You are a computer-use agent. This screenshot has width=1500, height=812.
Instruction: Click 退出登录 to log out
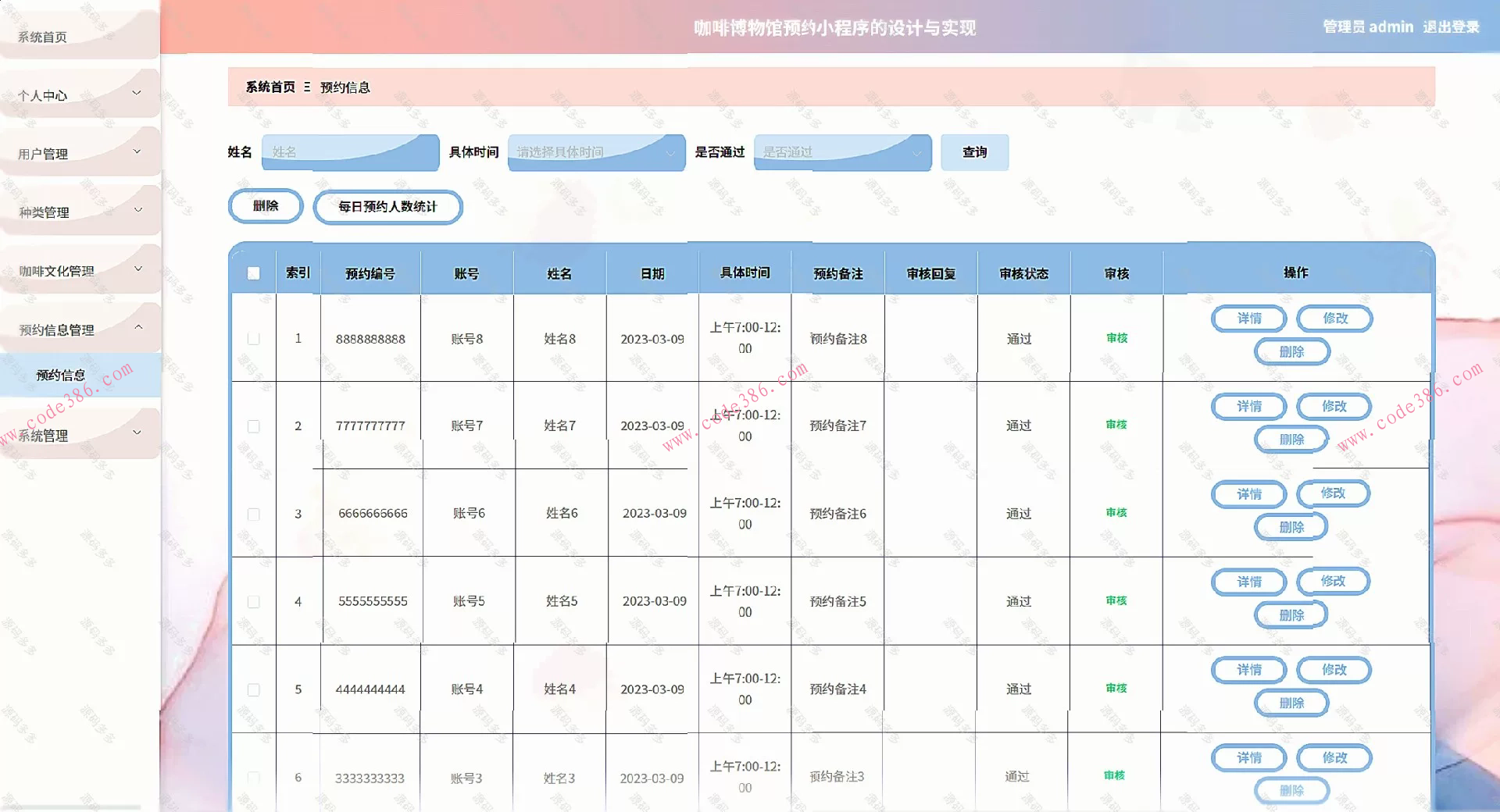1451,27
